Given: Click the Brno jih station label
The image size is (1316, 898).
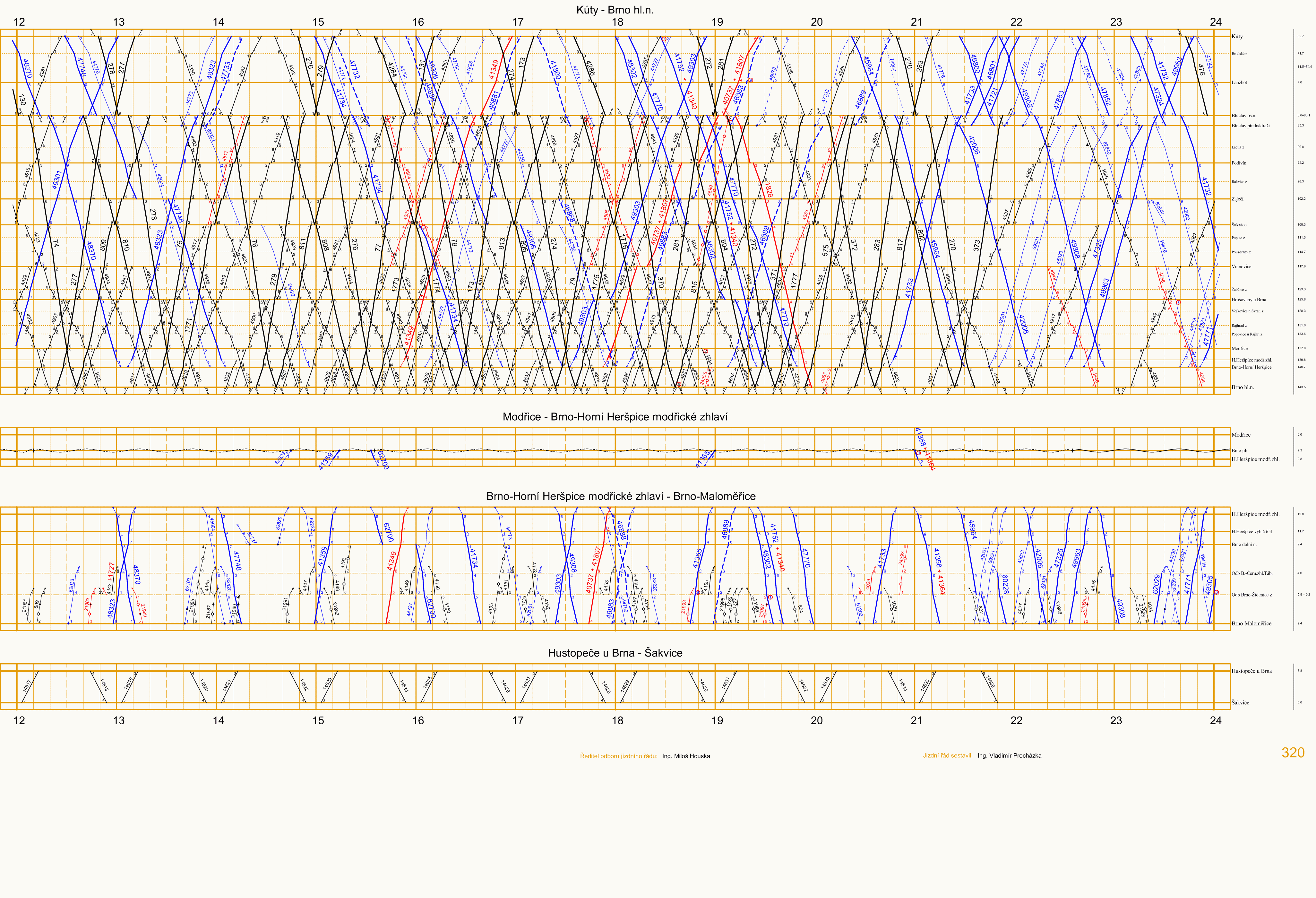Looking at the screenshot, I should click(x=1239, y=451).
